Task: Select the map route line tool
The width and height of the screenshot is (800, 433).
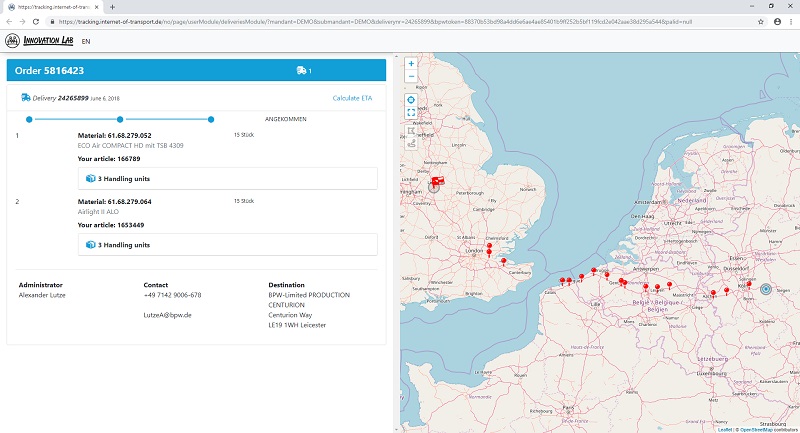Action: tap(411, 143)
